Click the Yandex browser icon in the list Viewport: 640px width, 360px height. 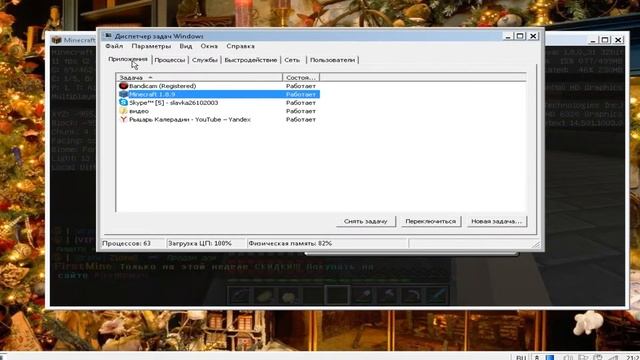tap(123, 119)
